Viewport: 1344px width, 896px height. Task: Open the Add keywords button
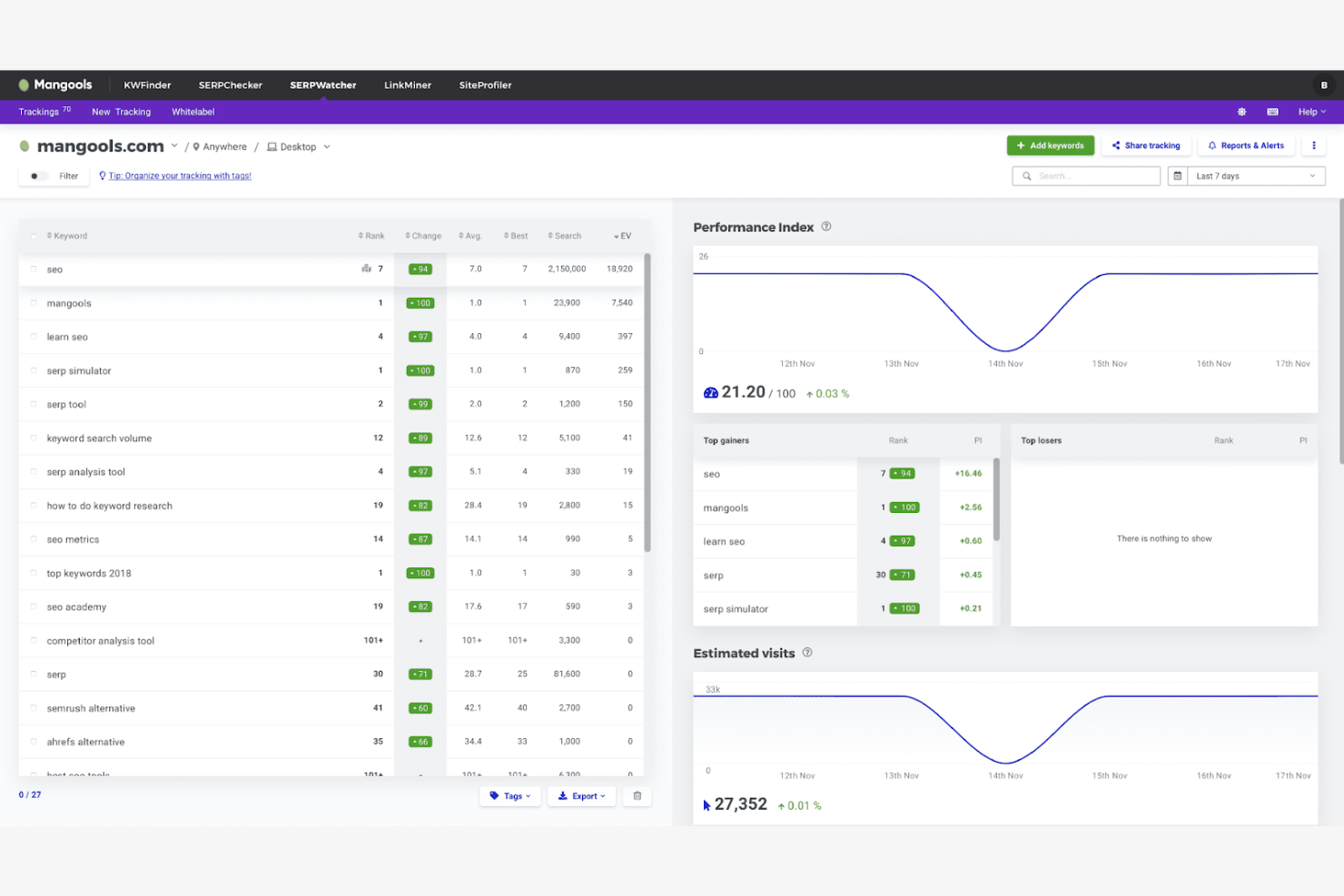tap(1050, 145)
